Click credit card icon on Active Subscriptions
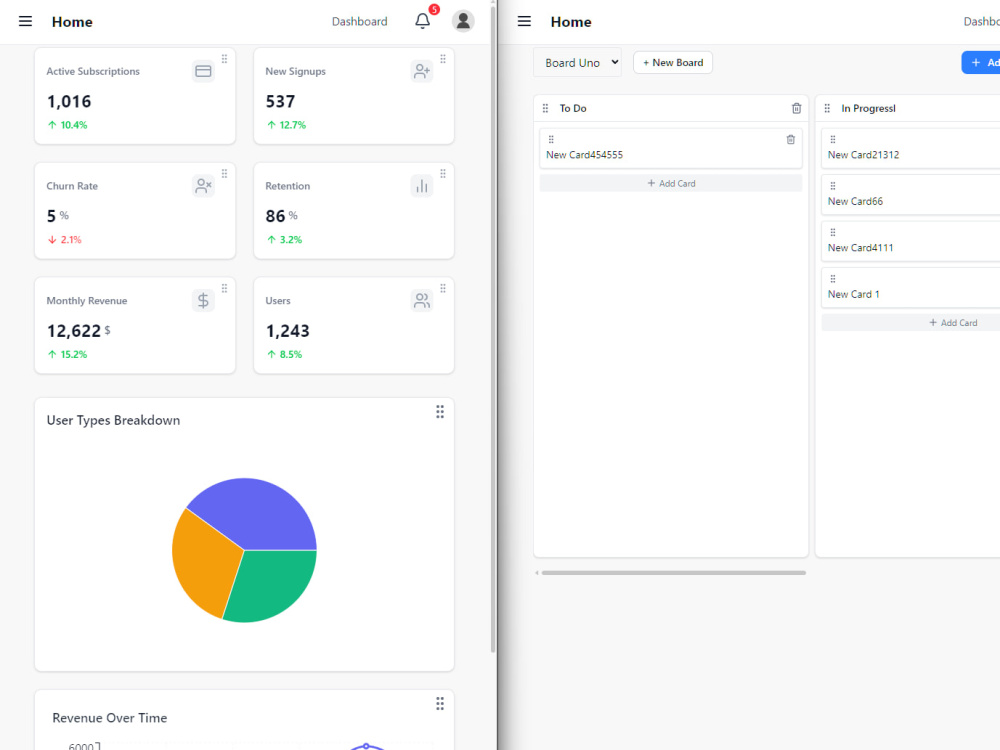The width and height of the screenshot is (1000, 750). tap(203, 71)
